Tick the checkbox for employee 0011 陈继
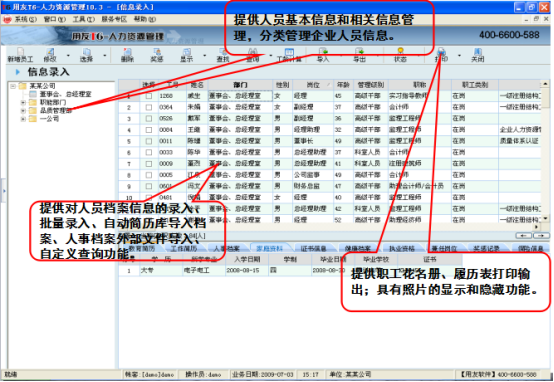 149,141
